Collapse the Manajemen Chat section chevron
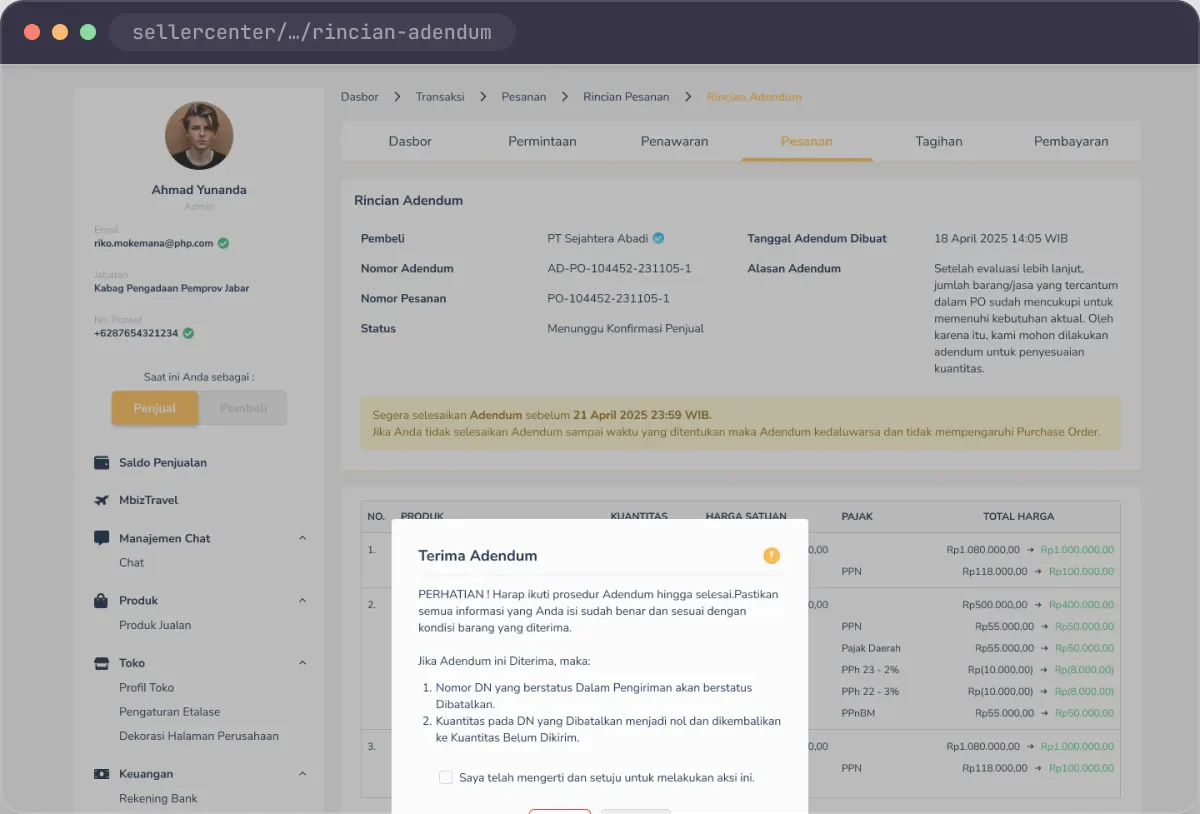 pyautogui.click(x=303, y=538)
